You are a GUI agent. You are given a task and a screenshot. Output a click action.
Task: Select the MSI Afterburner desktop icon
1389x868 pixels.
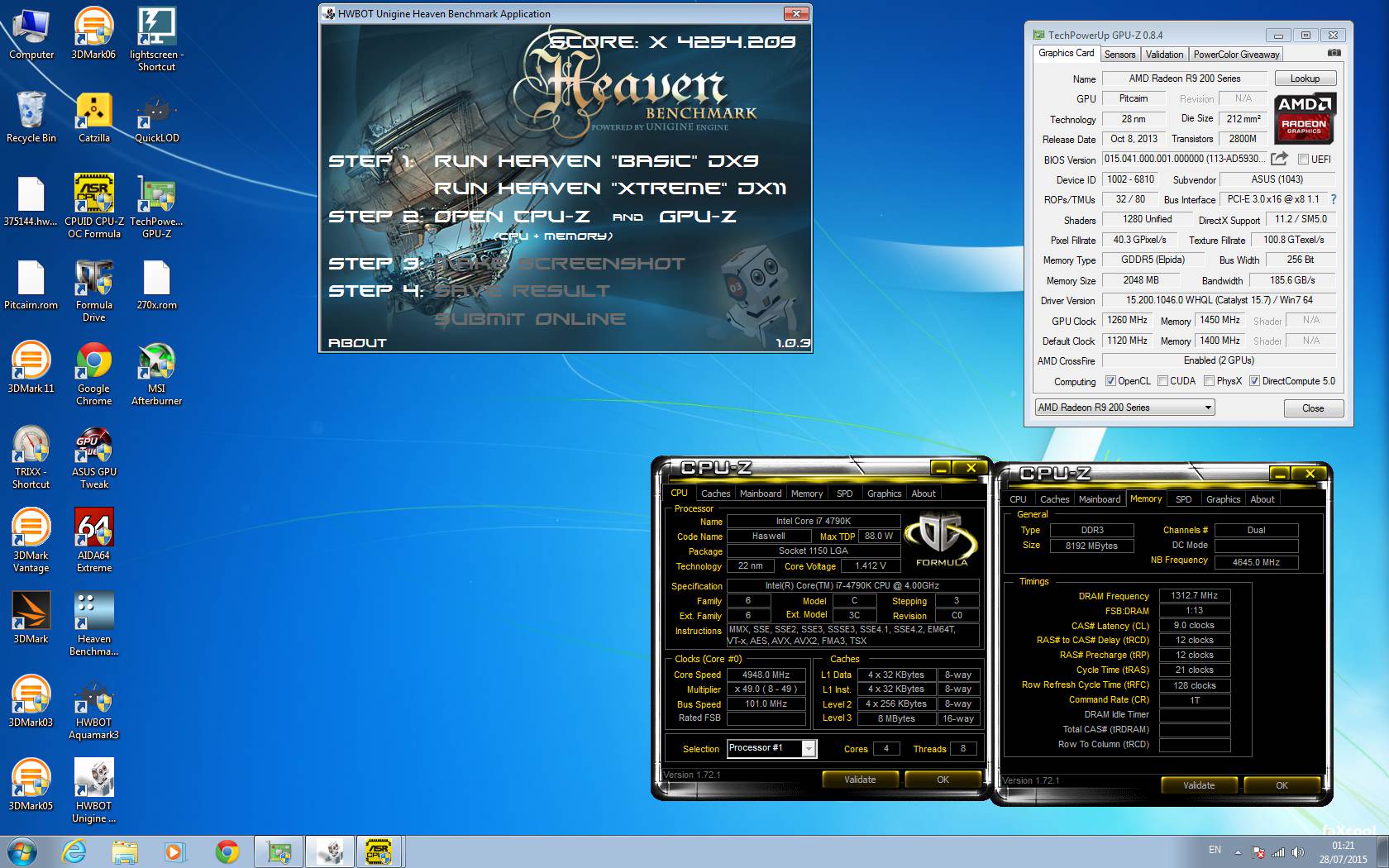156,374
